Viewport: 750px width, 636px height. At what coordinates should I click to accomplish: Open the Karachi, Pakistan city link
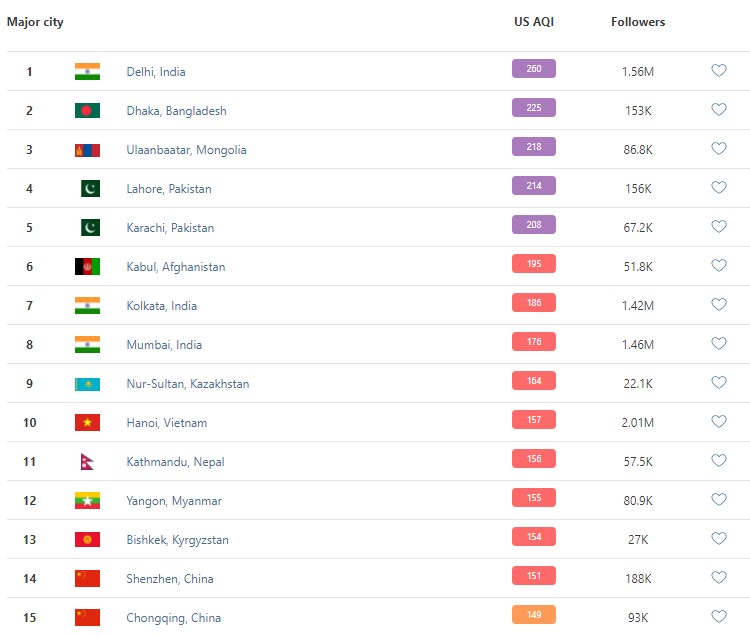(x=170, y=227)
